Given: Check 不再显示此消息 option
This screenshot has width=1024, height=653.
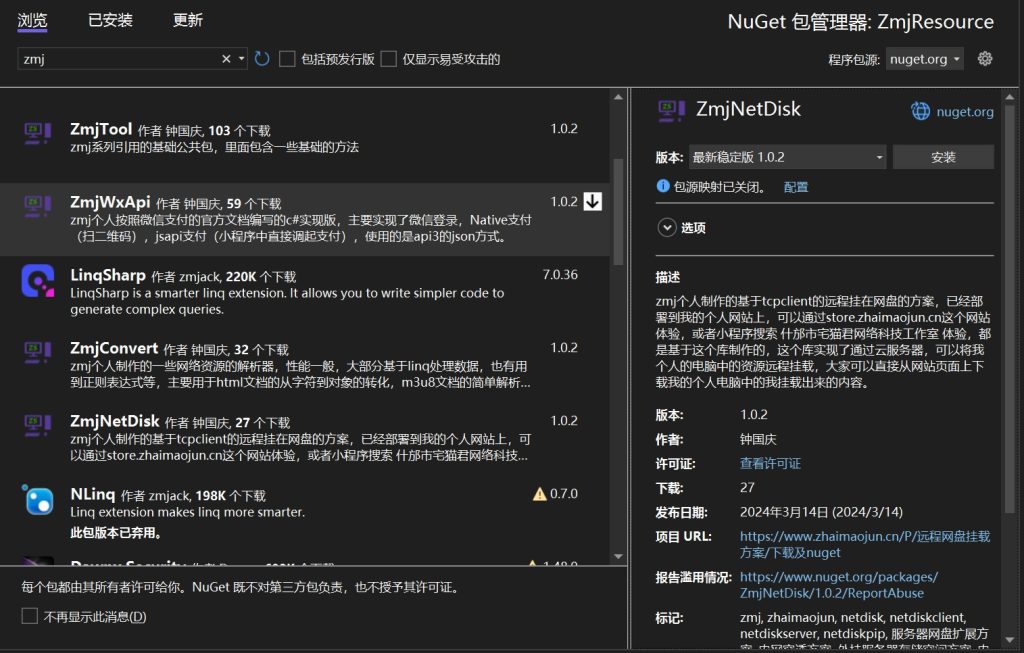Looking at the screenshot, I should [x=28, y=615].
